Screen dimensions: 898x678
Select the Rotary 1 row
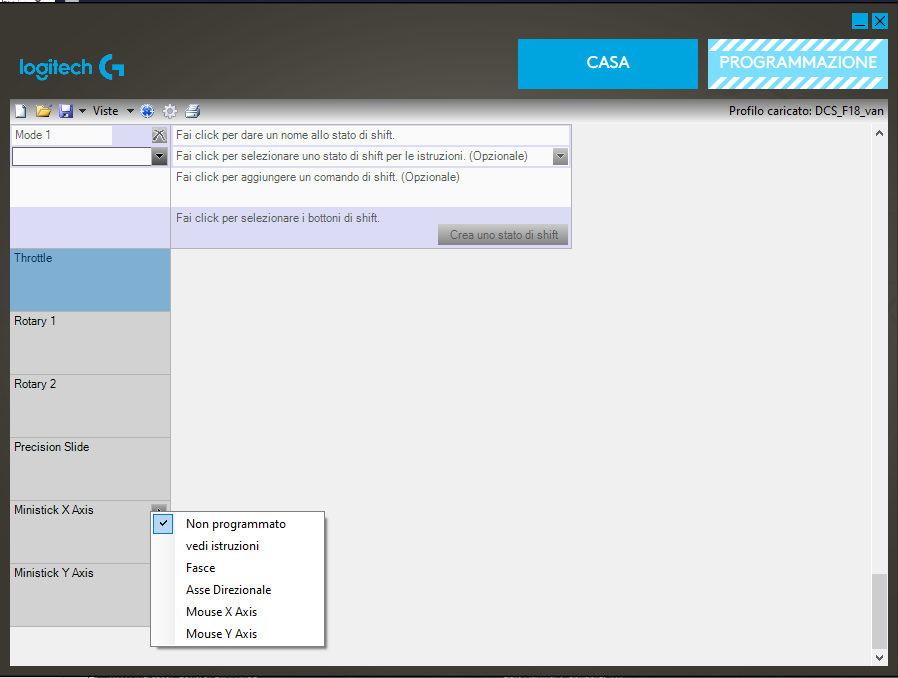[x=90, y=343]
